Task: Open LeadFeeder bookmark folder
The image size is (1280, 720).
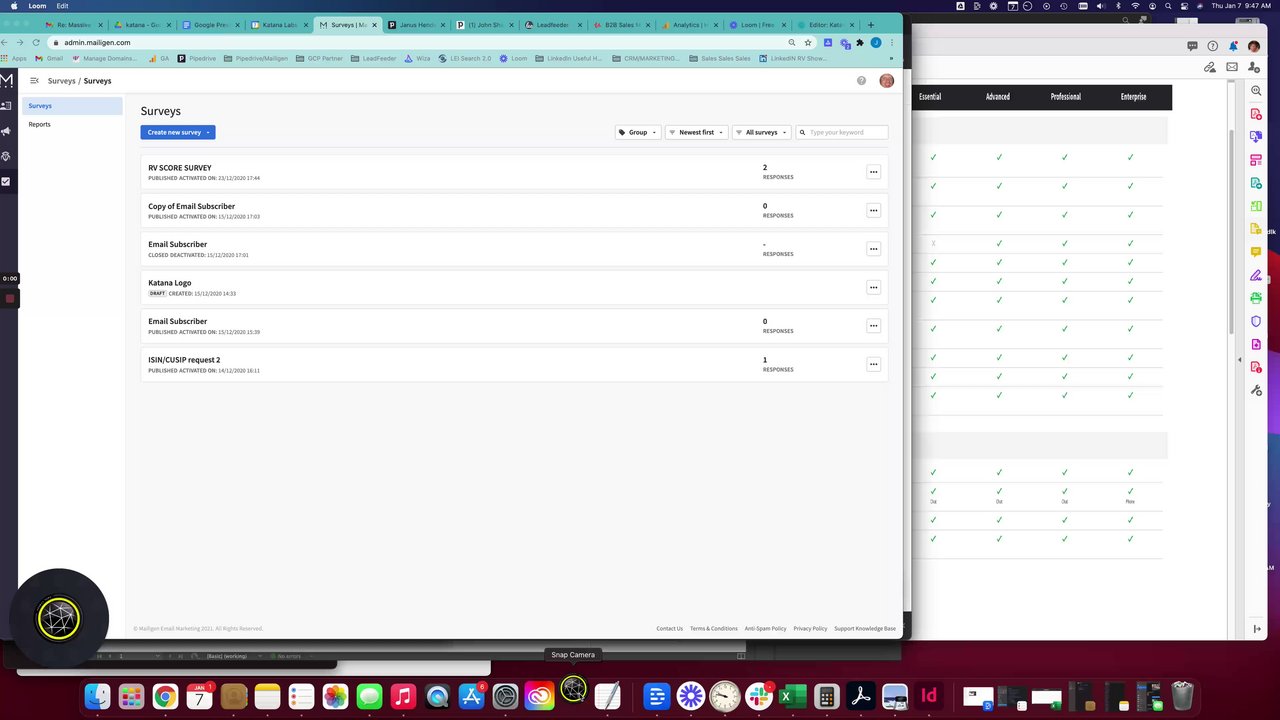Action: coord(375,59)
